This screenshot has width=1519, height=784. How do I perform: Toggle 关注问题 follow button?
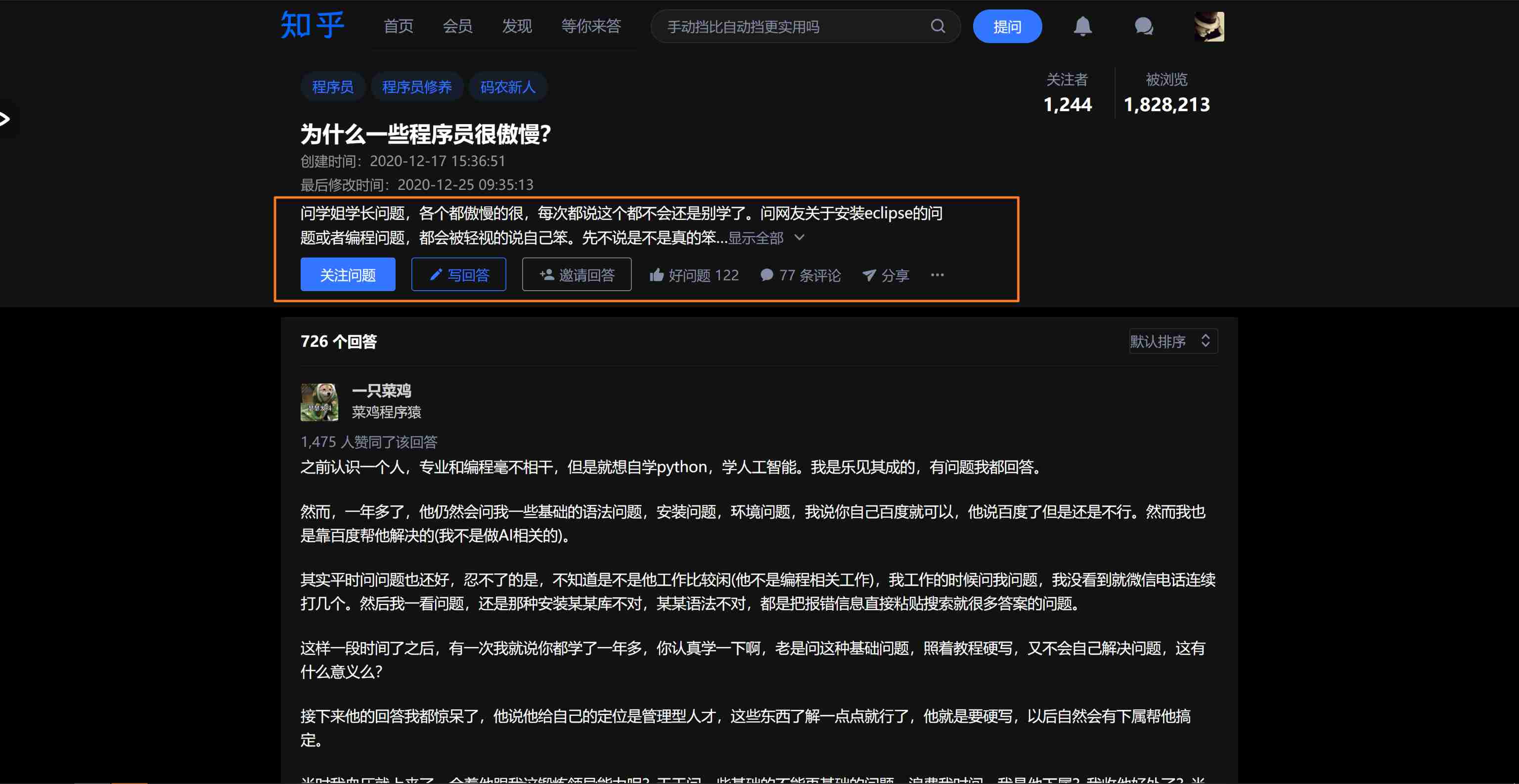point(347,275)
